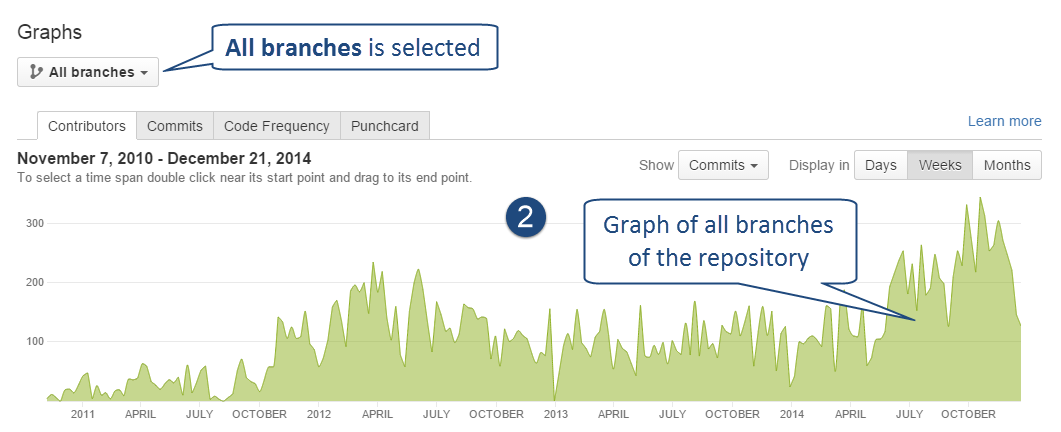The image size is (1061, 432).
Task: Switch to the Contributors tab
Action: click(x=87, y=126)
